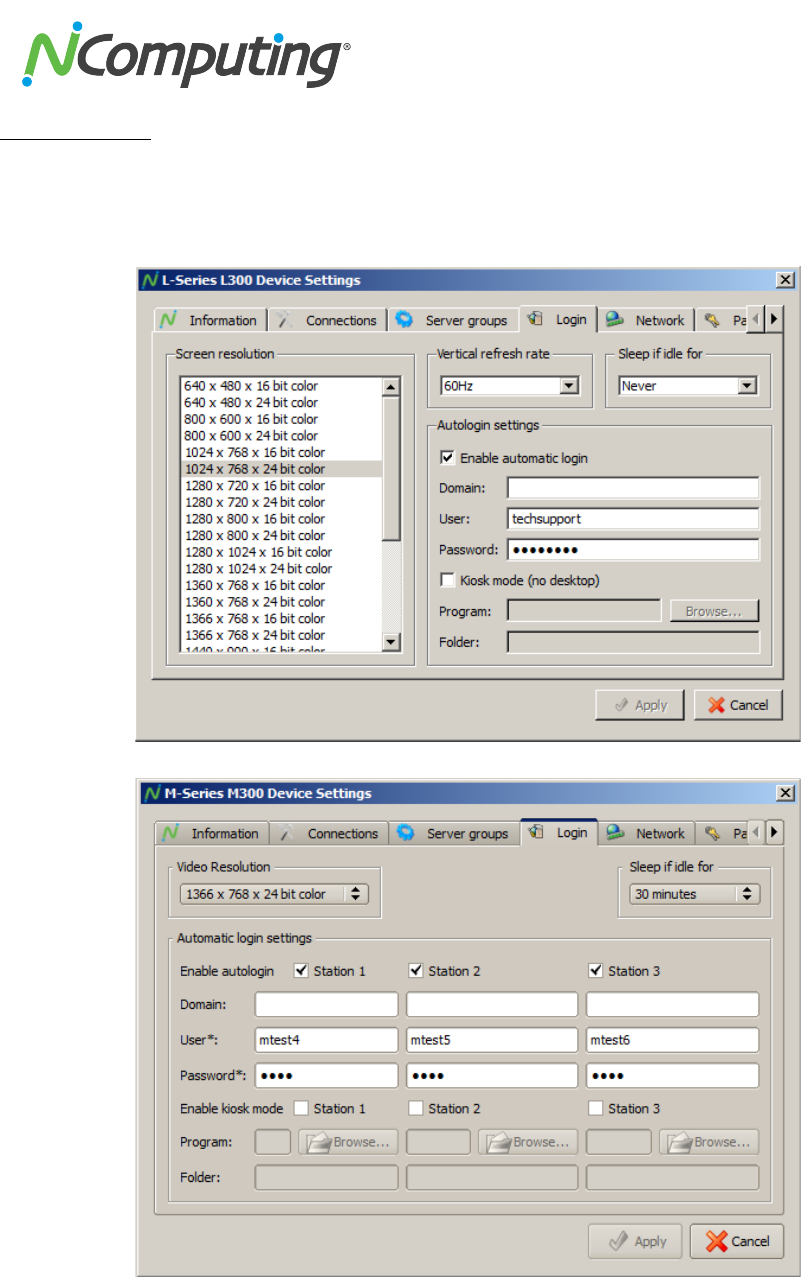
Task: Open Network tab in M300 window
Action: coord(647,833)
